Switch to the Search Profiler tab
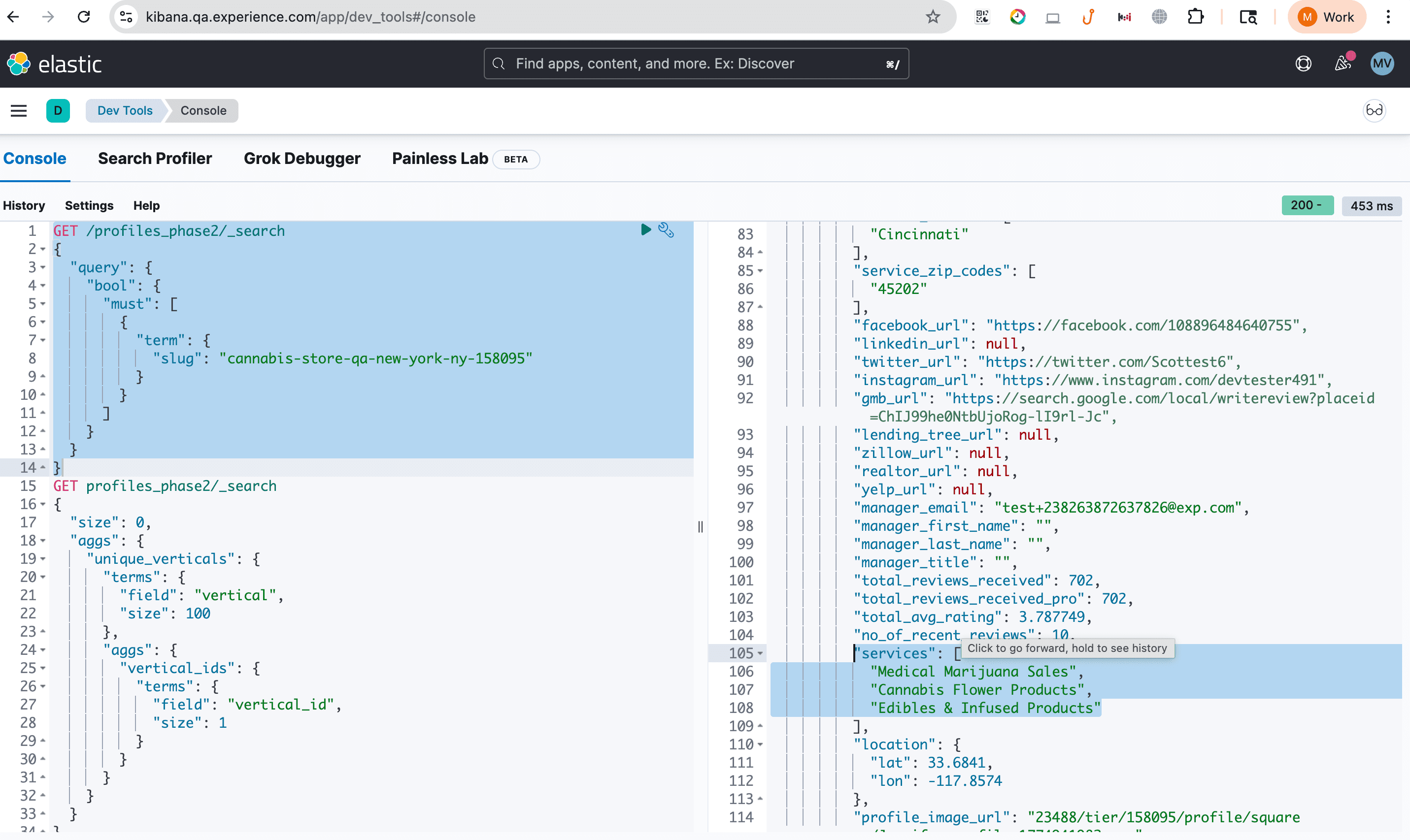This screenshot has width=1410, height=840. (x=155, y=159)
